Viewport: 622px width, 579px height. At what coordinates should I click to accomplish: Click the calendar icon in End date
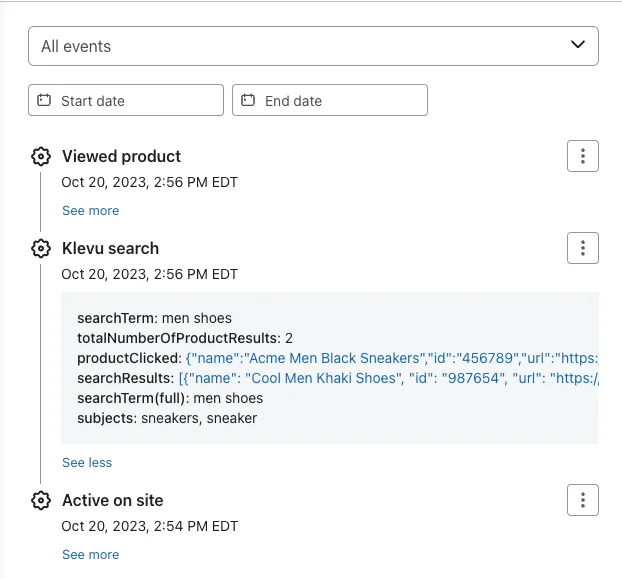pyautogui.click(x=248, y=100)
